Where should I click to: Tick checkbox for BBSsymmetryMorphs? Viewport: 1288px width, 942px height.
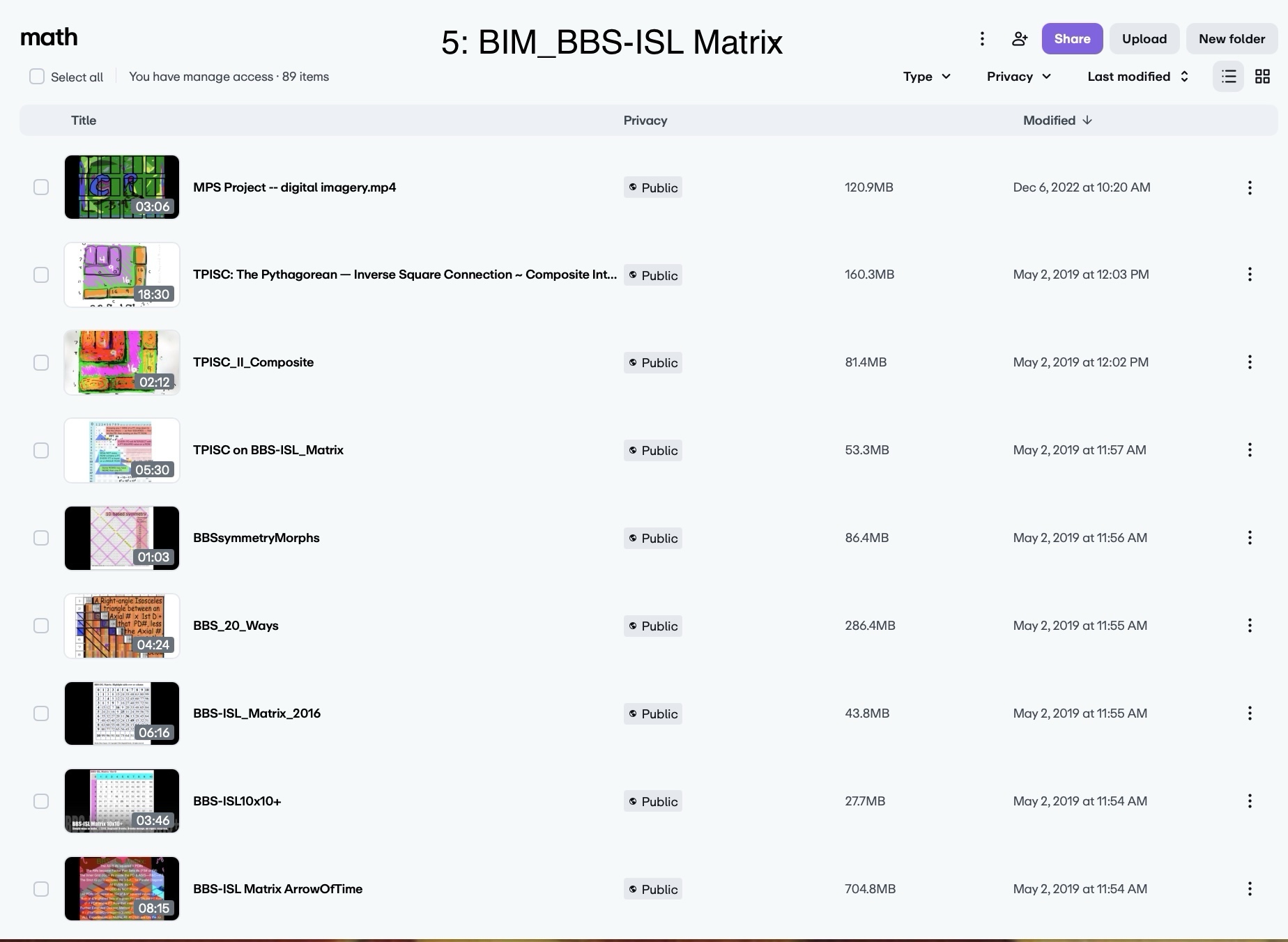pos(41,538)
